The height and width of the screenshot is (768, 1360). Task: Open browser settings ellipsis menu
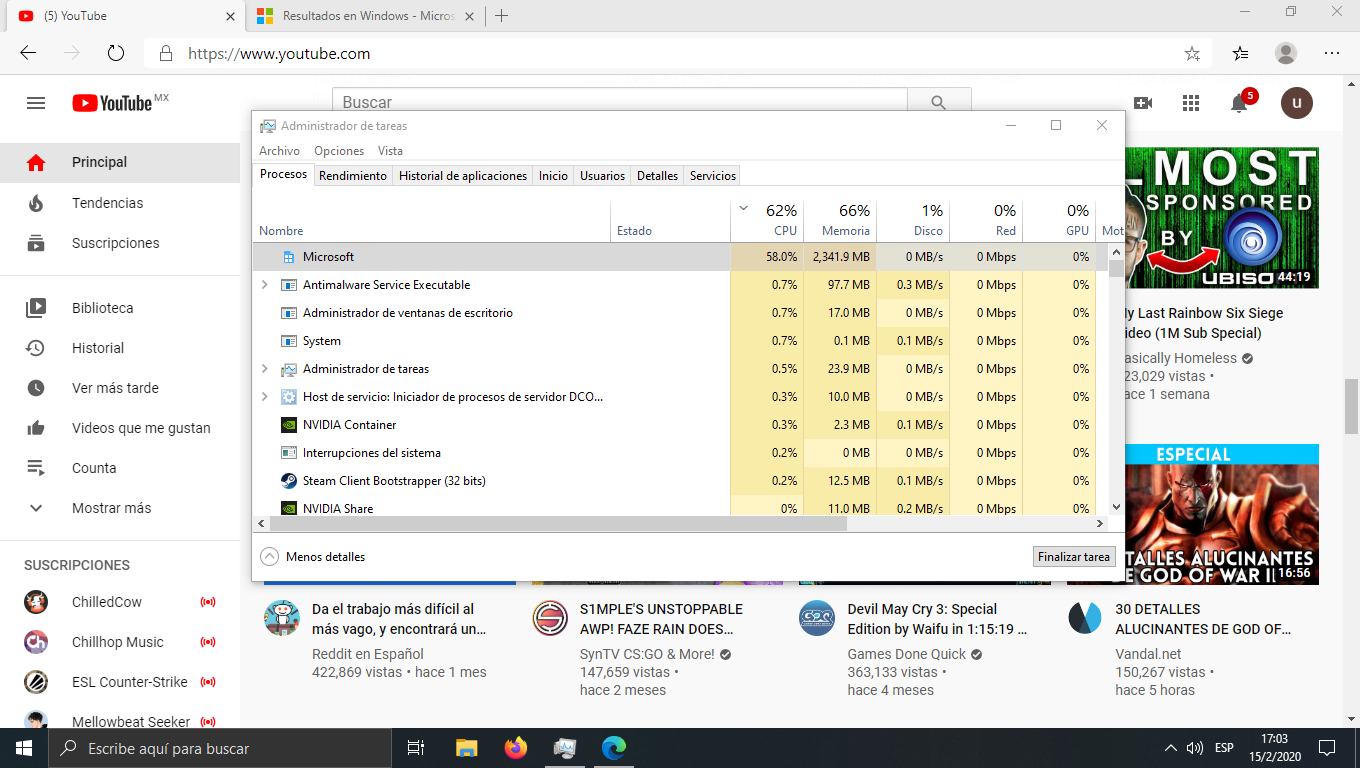tap(1332, 54)
